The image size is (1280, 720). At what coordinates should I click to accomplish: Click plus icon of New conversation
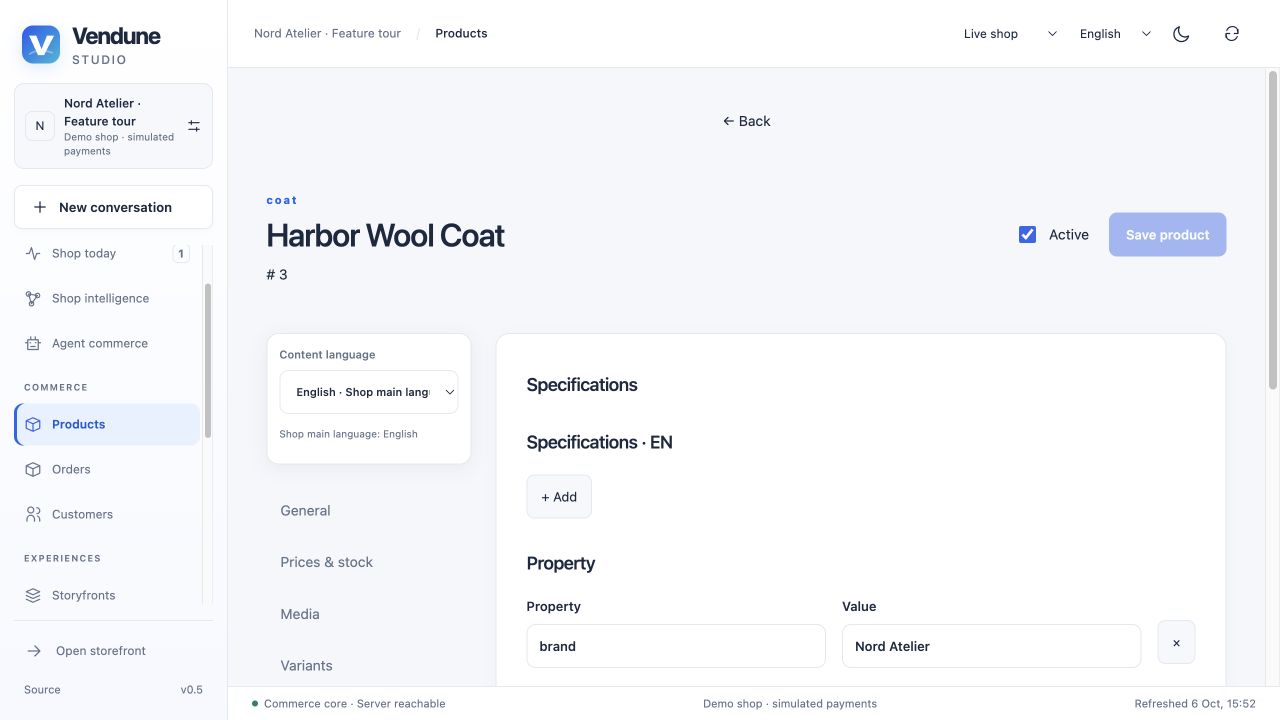(x=40, y=207)
